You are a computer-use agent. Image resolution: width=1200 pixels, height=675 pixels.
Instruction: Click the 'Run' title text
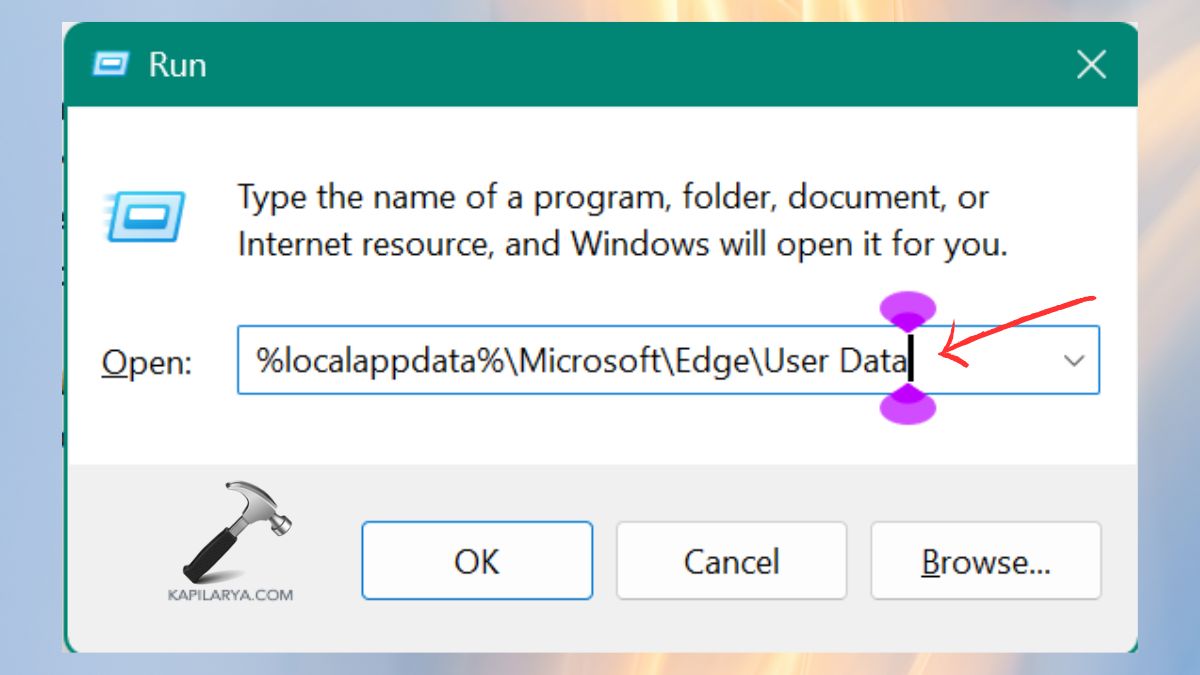click(x=177, y=63)
